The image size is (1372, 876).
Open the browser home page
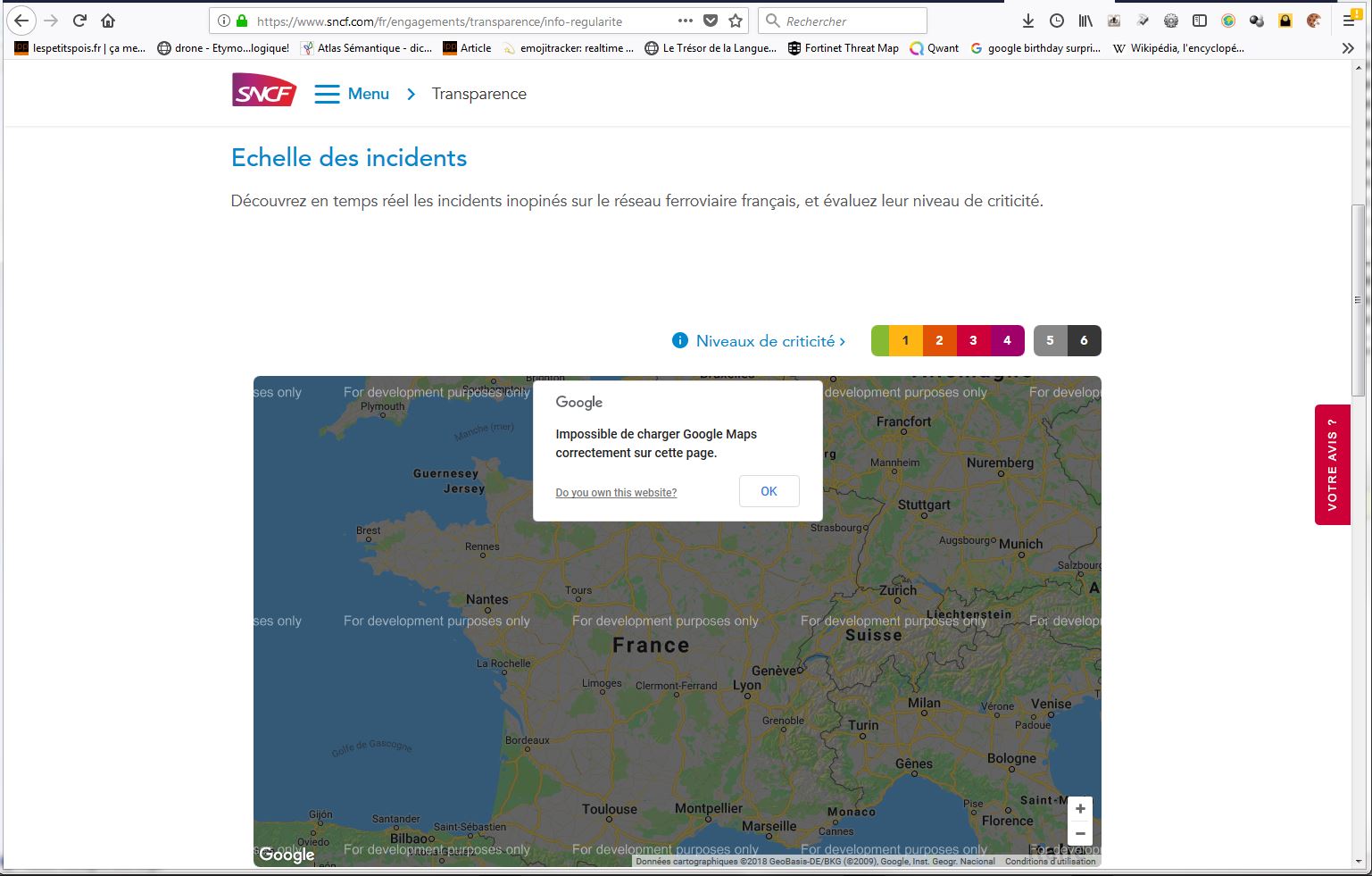[x=108, y=21]
